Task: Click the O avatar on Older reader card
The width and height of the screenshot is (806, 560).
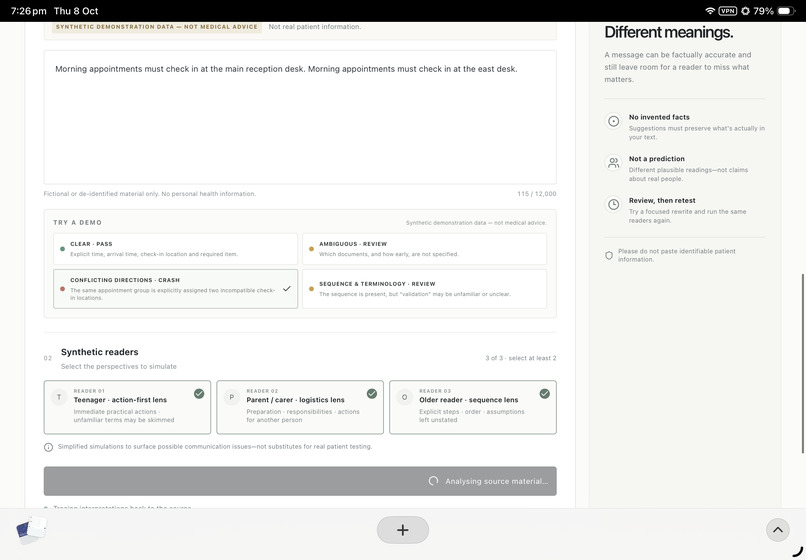Action: [x=405, y=397]
